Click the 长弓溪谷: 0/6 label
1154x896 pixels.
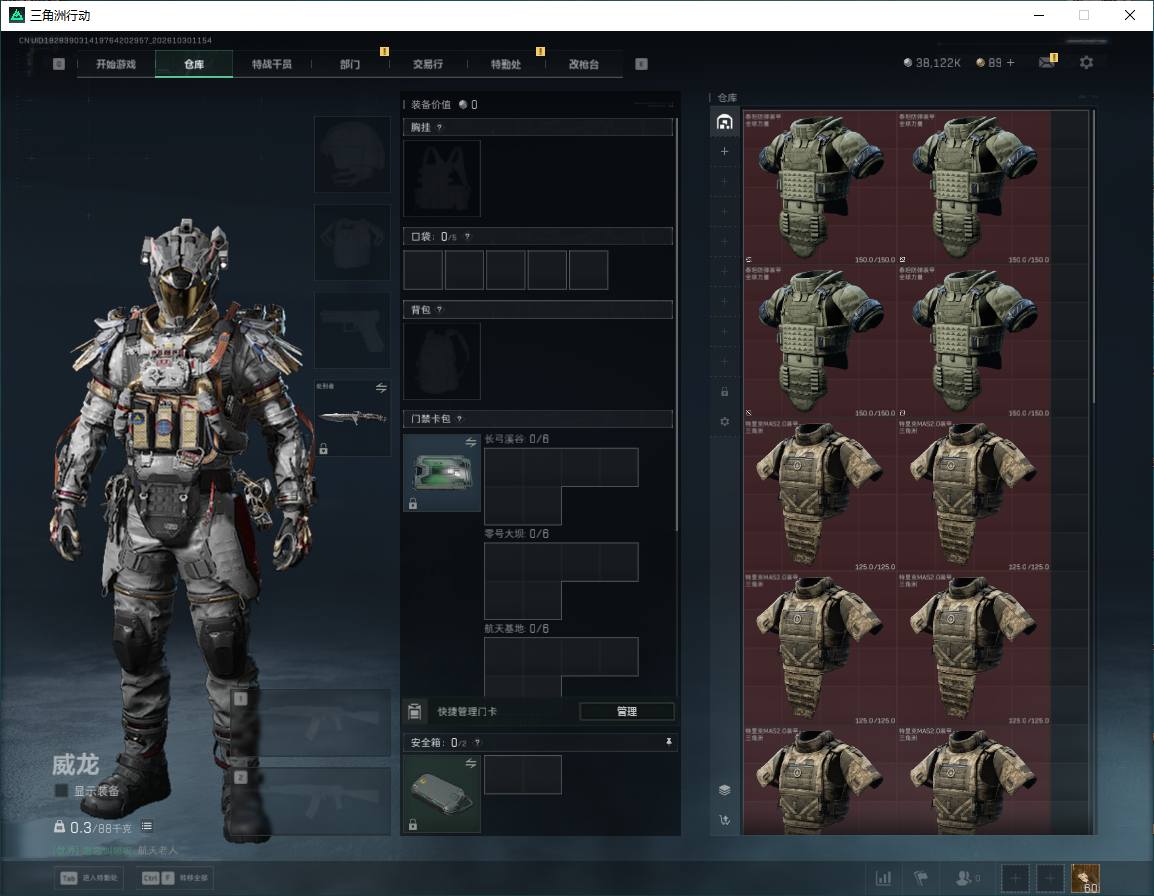(x=516, y=439)
